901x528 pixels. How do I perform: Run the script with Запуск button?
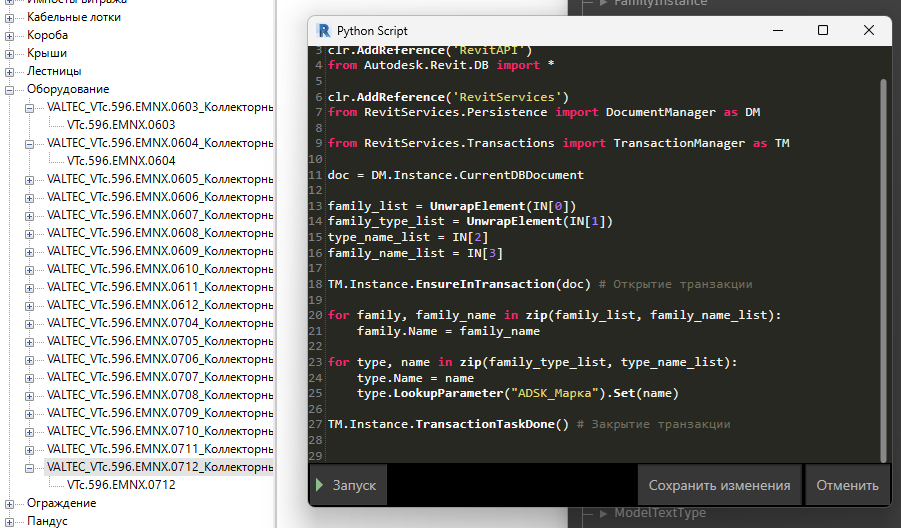(x=348, y=485)
